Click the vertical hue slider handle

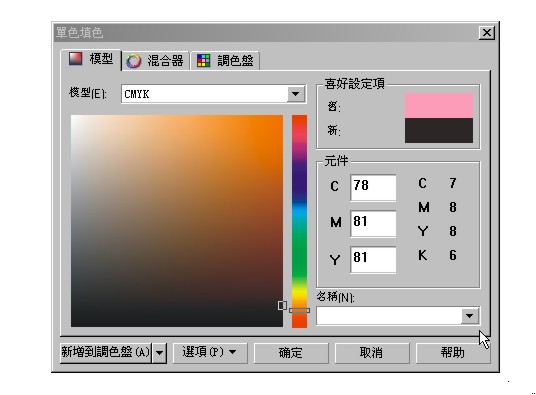pyautogui.click(x=299, y=310)
